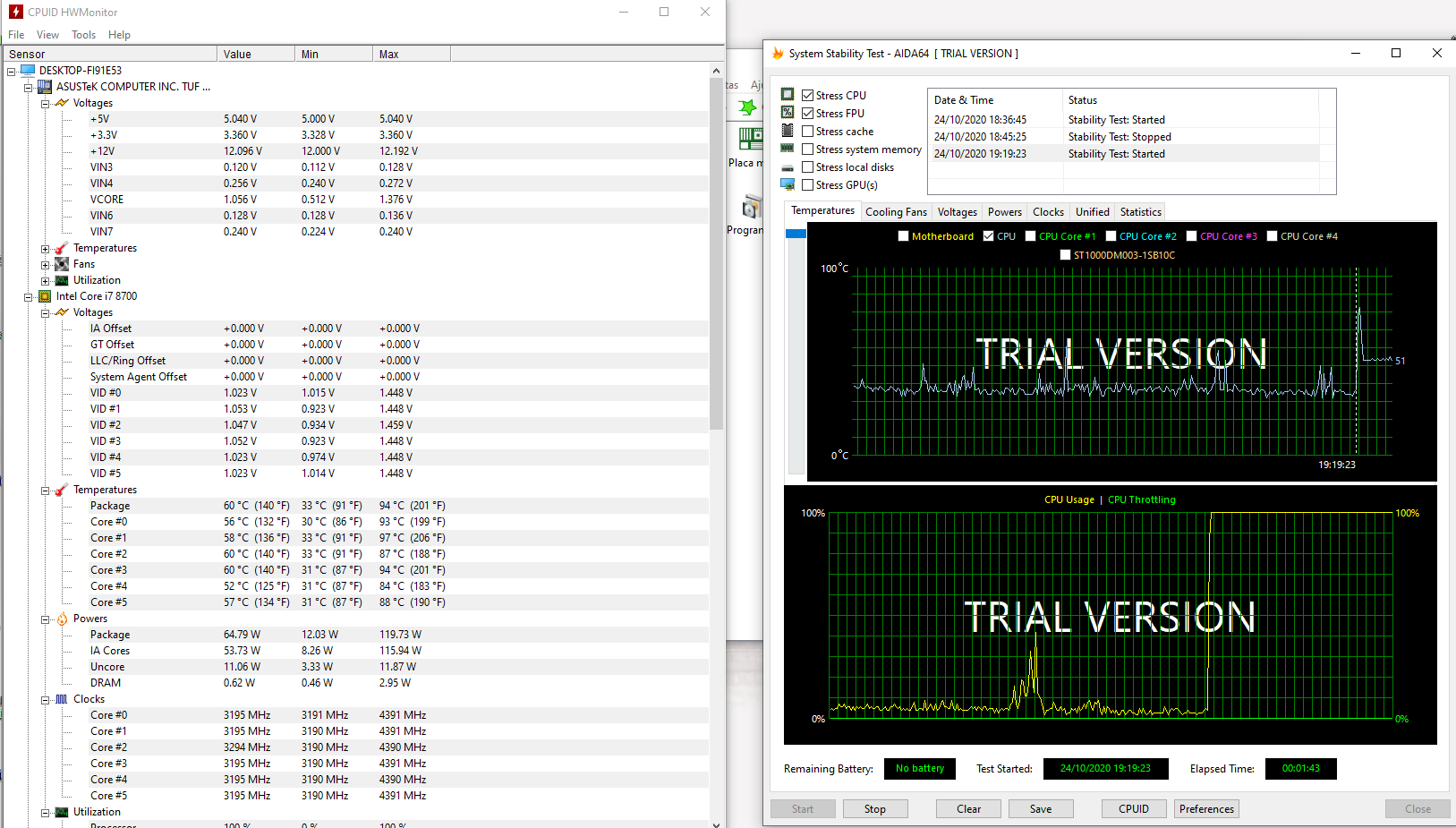Click the Stress system memory RAM icon
This screenshot has height=828, width=1456.
(788, 148)
